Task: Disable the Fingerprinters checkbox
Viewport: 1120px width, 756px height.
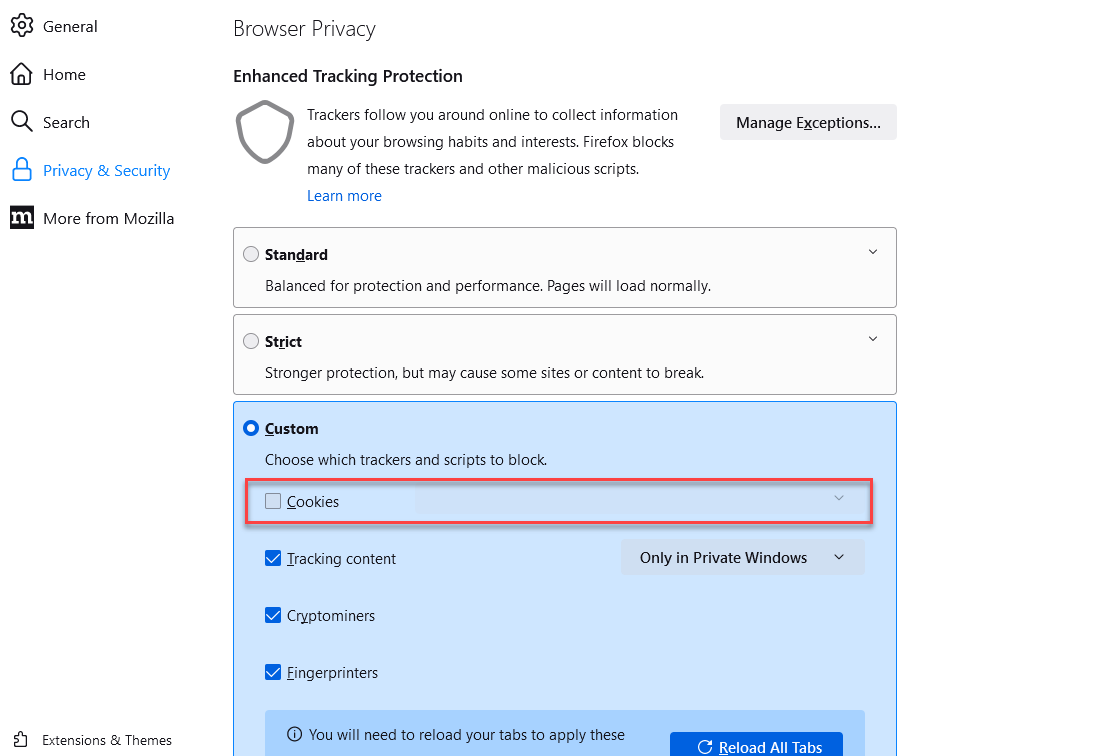Action: point(273,672)
